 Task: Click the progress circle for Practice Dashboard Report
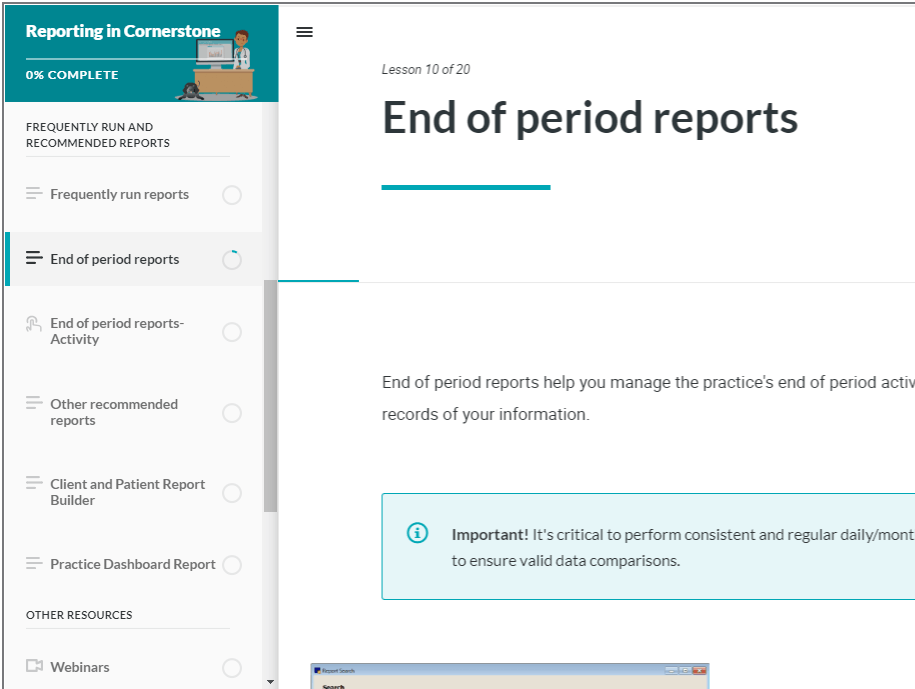point(232,565)
